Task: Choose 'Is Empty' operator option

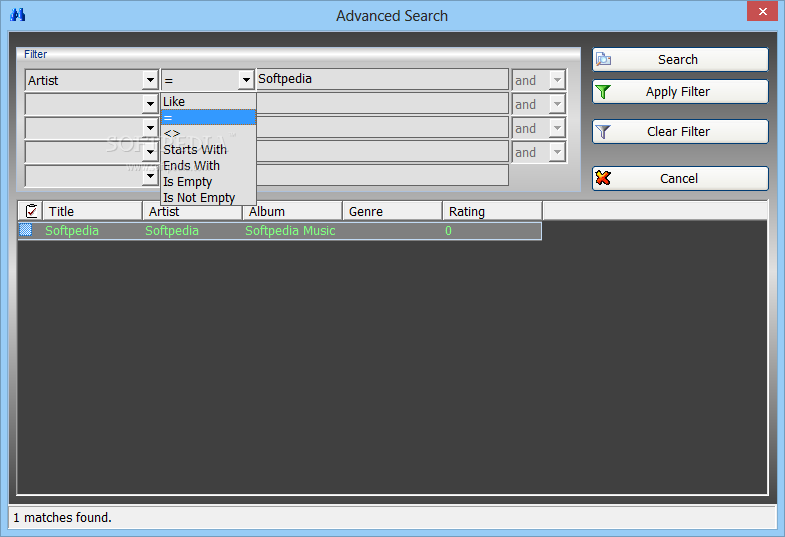Action: [x=208, y=182]
